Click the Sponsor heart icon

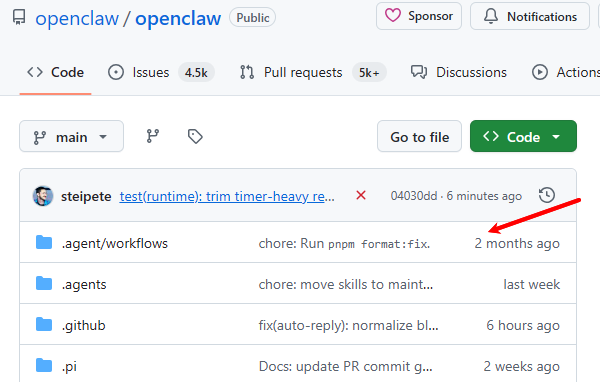[x=393, y=16]
